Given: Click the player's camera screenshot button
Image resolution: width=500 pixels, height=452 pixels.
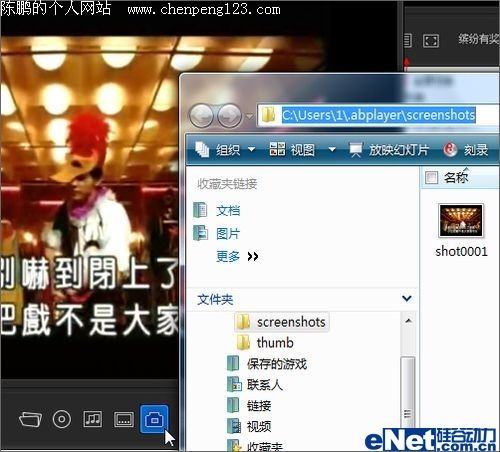Looking at the screenshot, I should pos(154,419).
